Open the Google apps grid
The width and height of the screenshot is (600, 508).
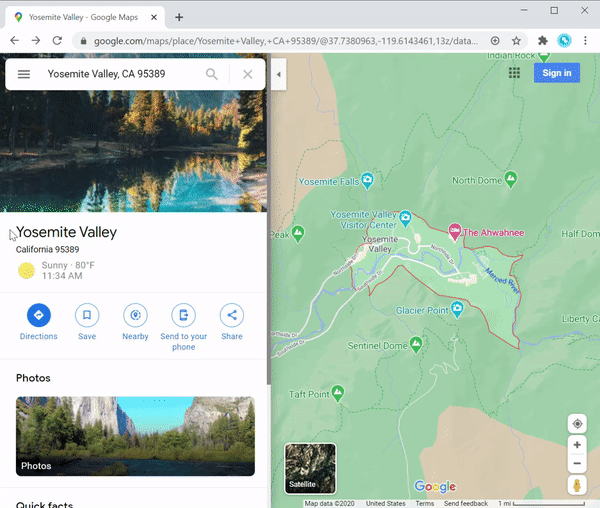514,73
